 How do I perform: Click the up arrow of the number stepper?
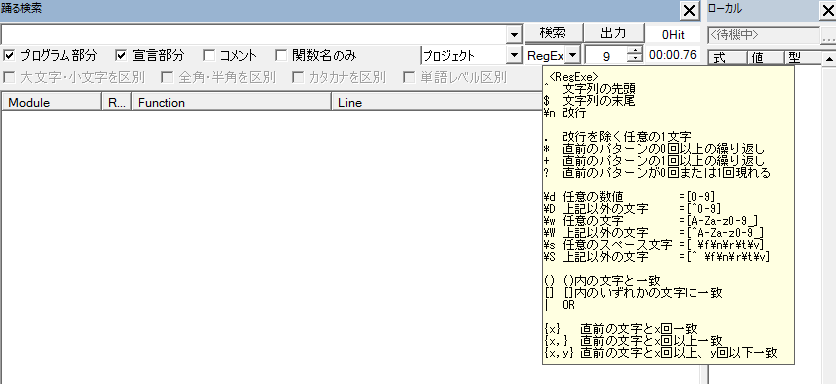(x=635, y=51)
